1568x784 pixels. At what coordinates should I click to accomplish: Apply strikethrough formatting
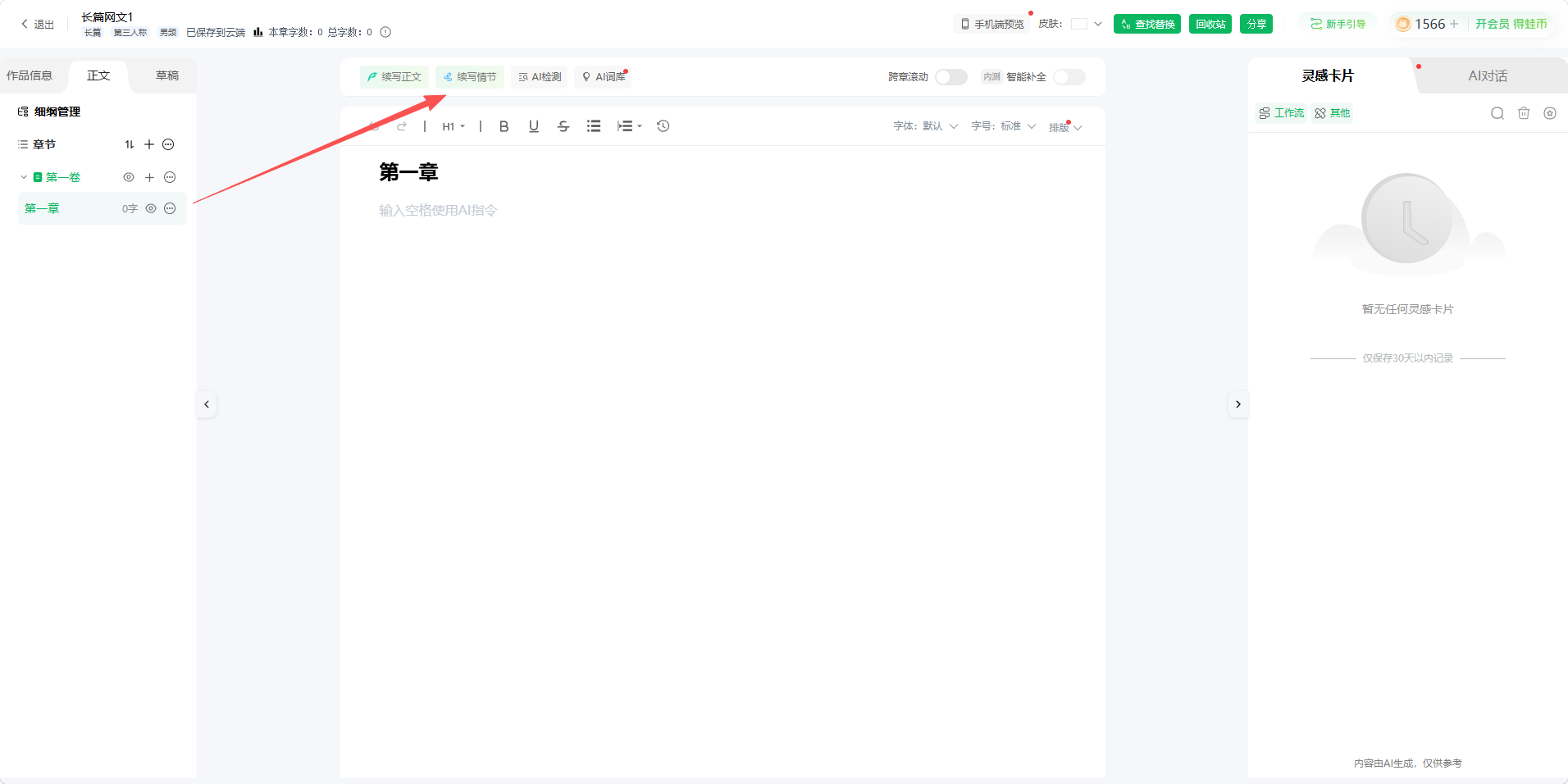click(x=563, y=126)
